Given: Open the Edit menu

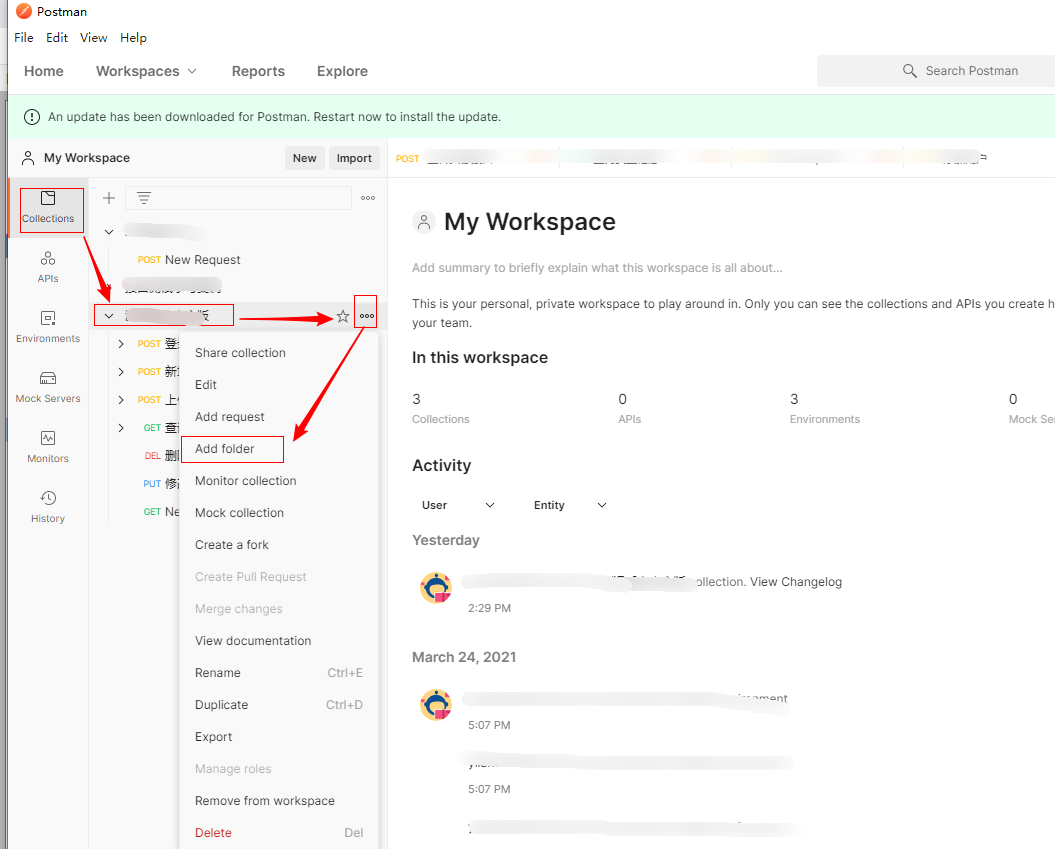Looking at the screenshot, I should pyautogui.click(x=57, y=38).
